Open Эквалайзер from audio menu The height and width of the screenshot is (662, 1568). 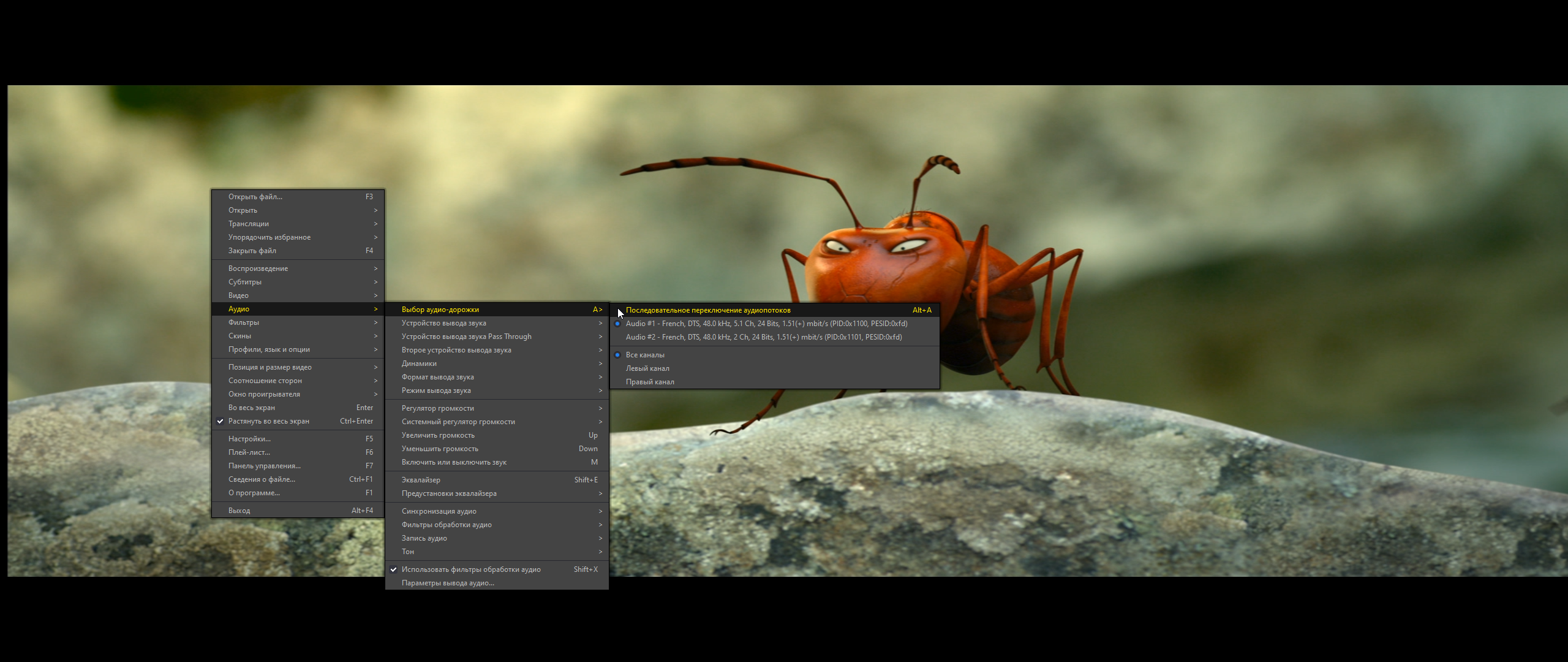coord(421,480)
